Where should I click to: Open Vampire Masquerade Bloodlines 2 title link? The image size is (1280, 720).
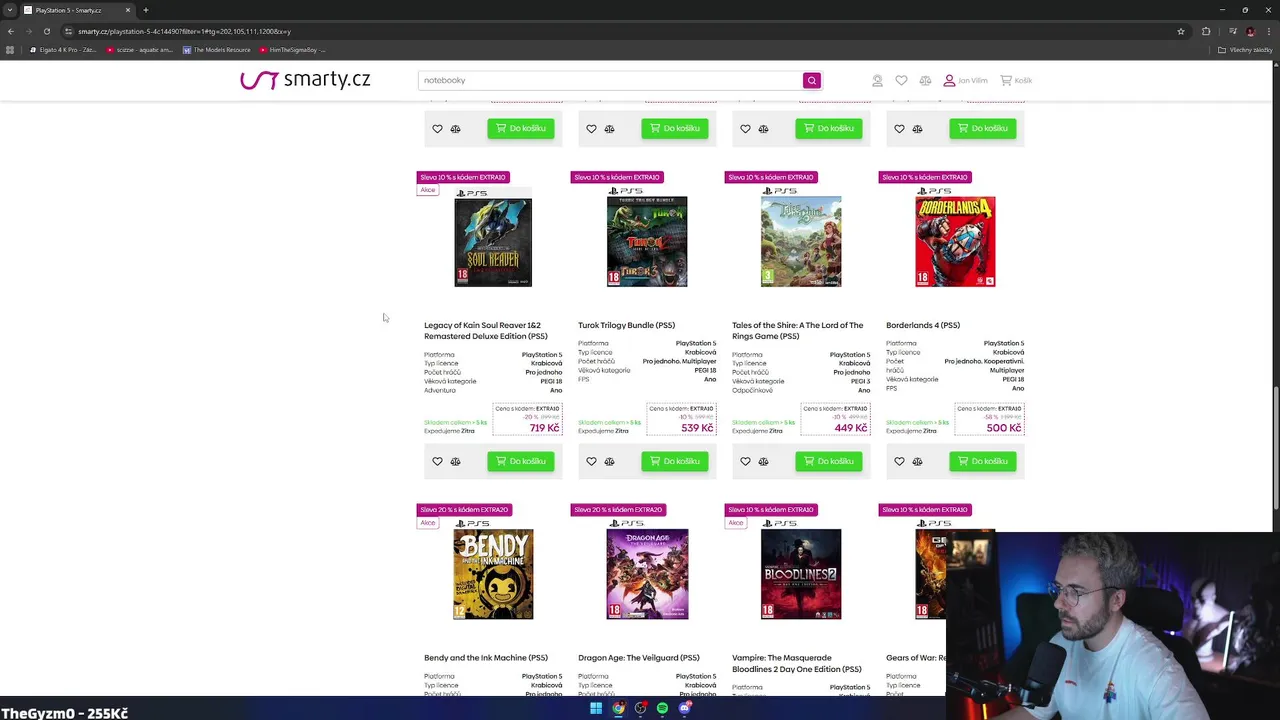pos(796,663)
